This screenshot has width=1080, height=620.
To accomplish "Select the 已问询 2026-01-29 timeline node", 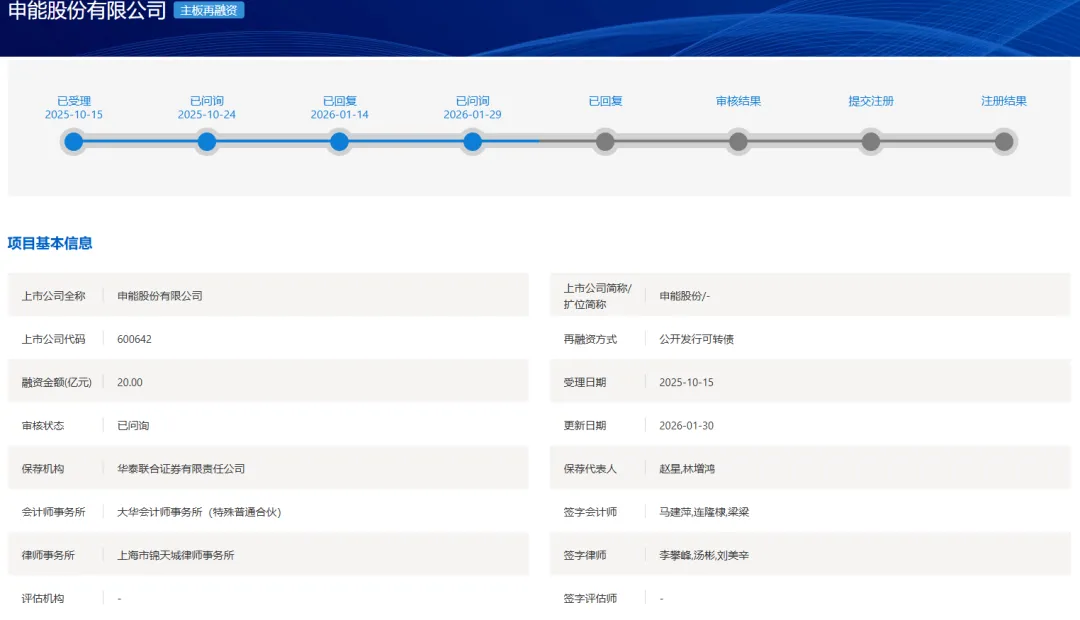I will point(472,142).
